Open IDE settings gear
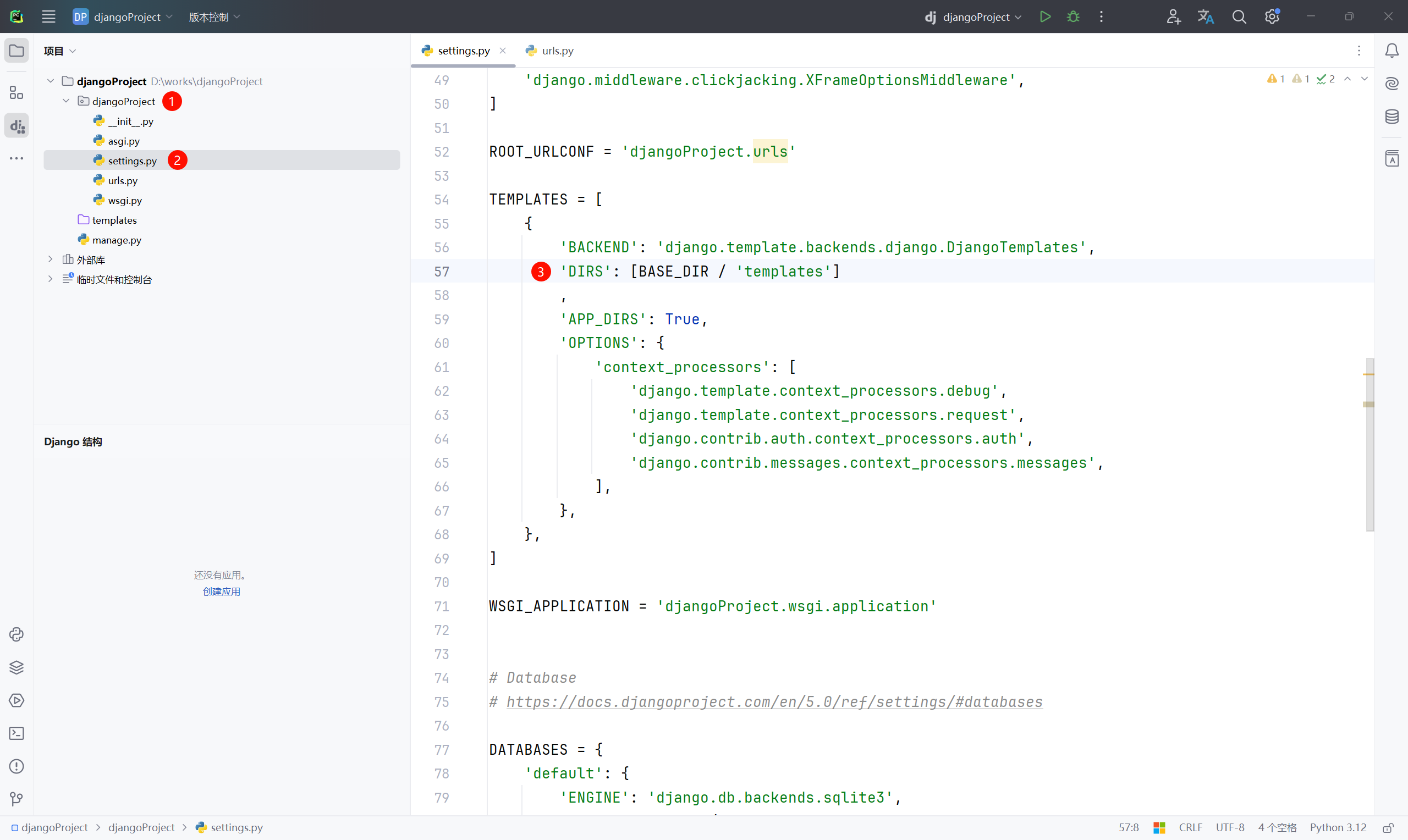 1272,16
